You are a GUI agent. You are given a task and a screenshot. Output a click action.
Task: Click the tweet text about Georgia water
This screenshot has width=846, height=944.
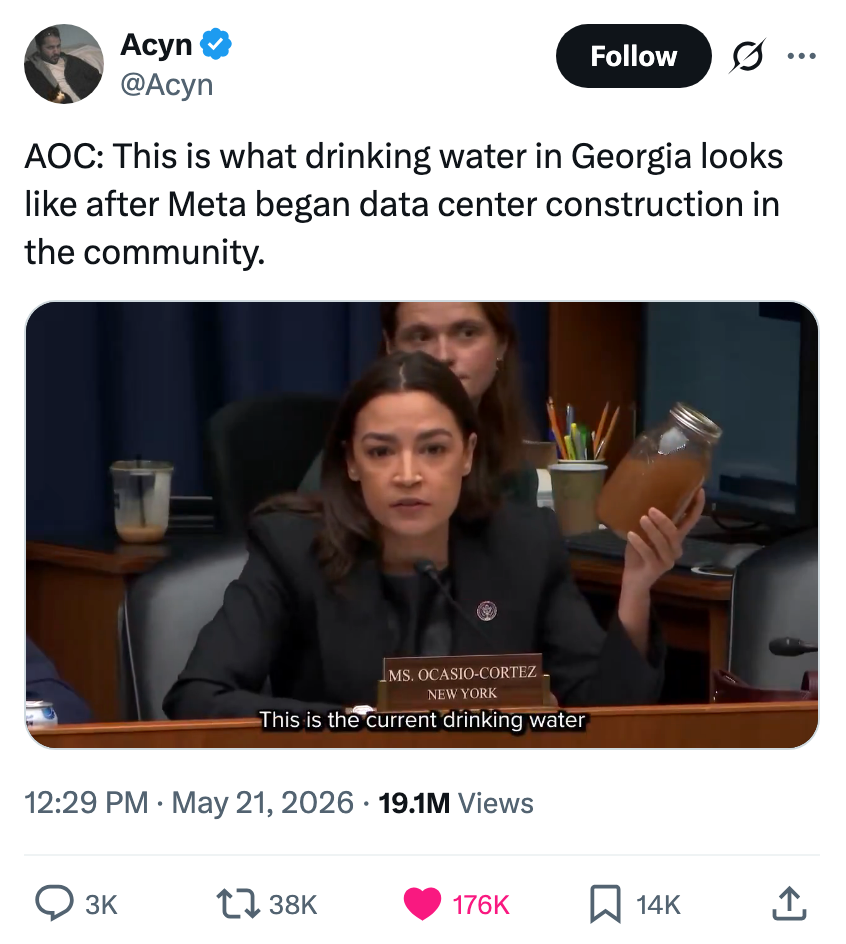tap(403, 204)
